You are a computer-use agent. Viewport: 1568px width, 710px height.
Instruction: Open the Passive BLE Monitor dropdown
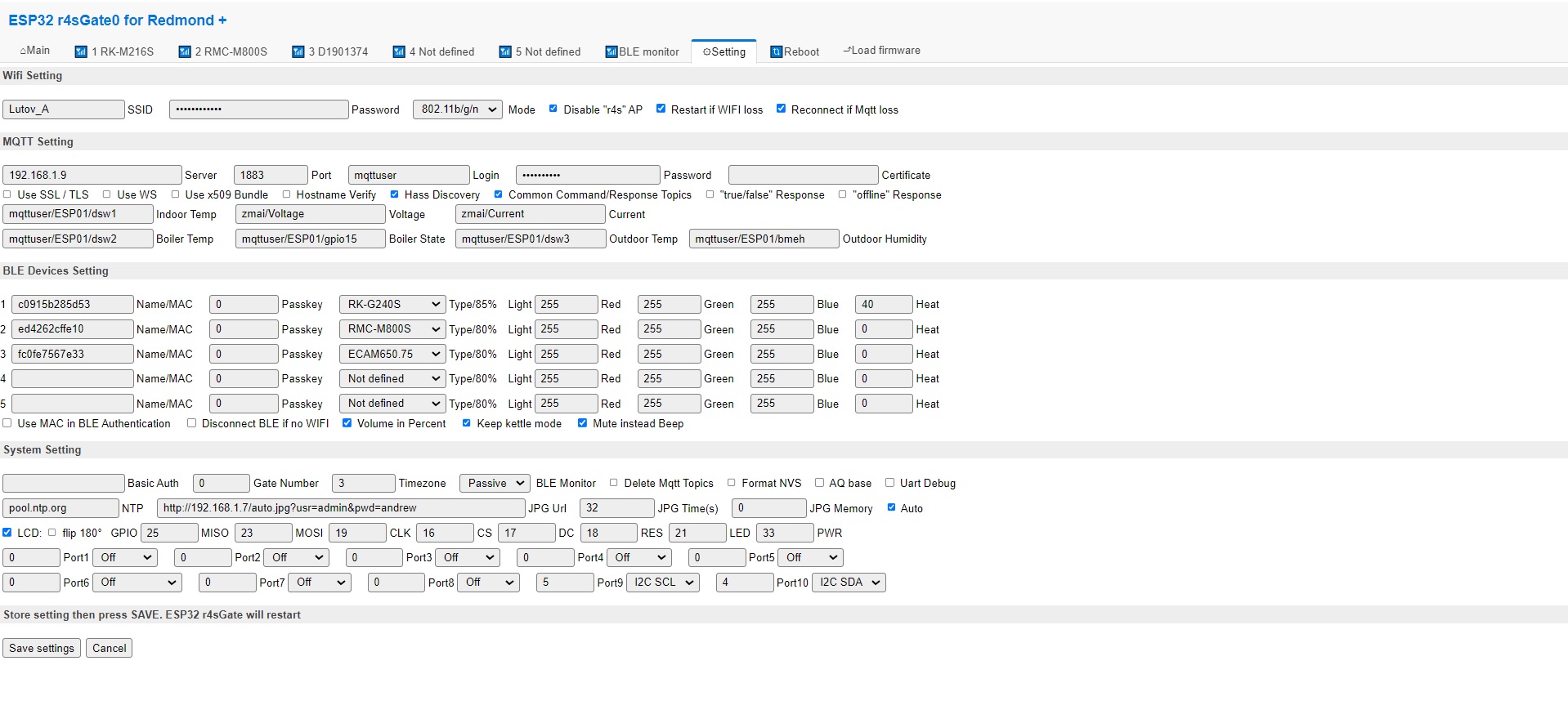point(495,483)
